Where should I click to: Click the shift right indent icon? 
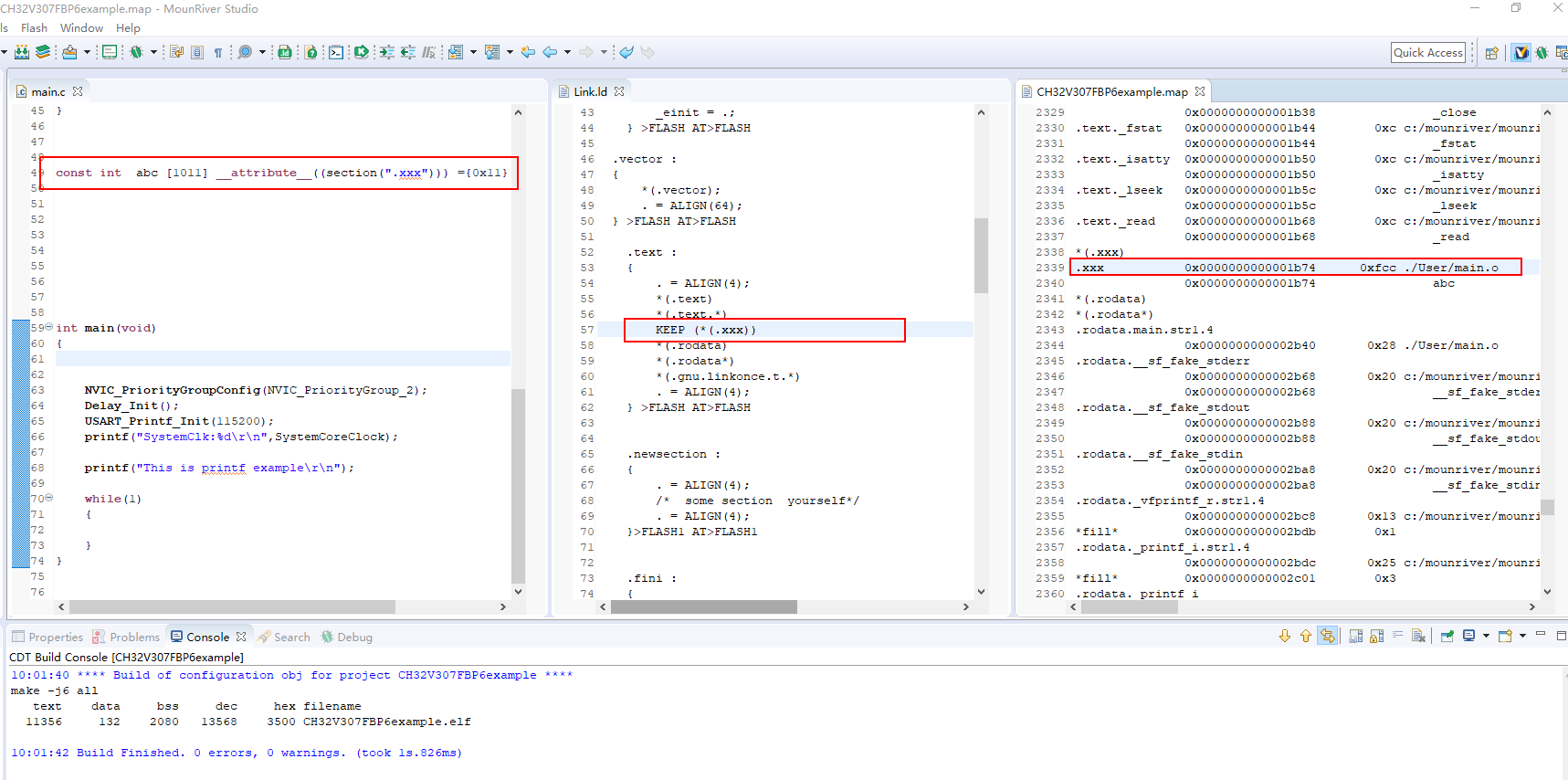pyautogui.click(x=387, y=52)
